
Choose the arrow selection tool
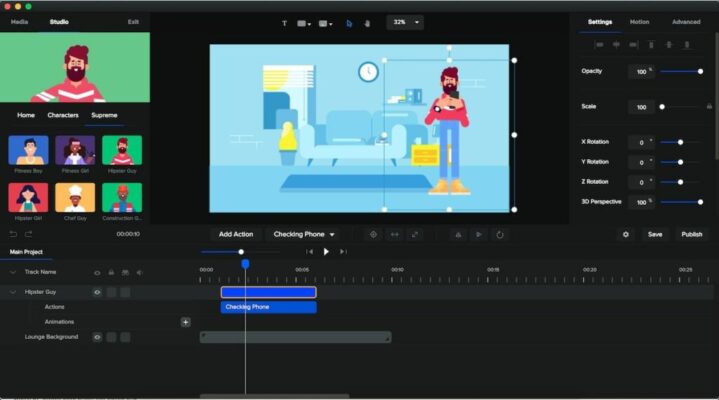tap(350, 23)
